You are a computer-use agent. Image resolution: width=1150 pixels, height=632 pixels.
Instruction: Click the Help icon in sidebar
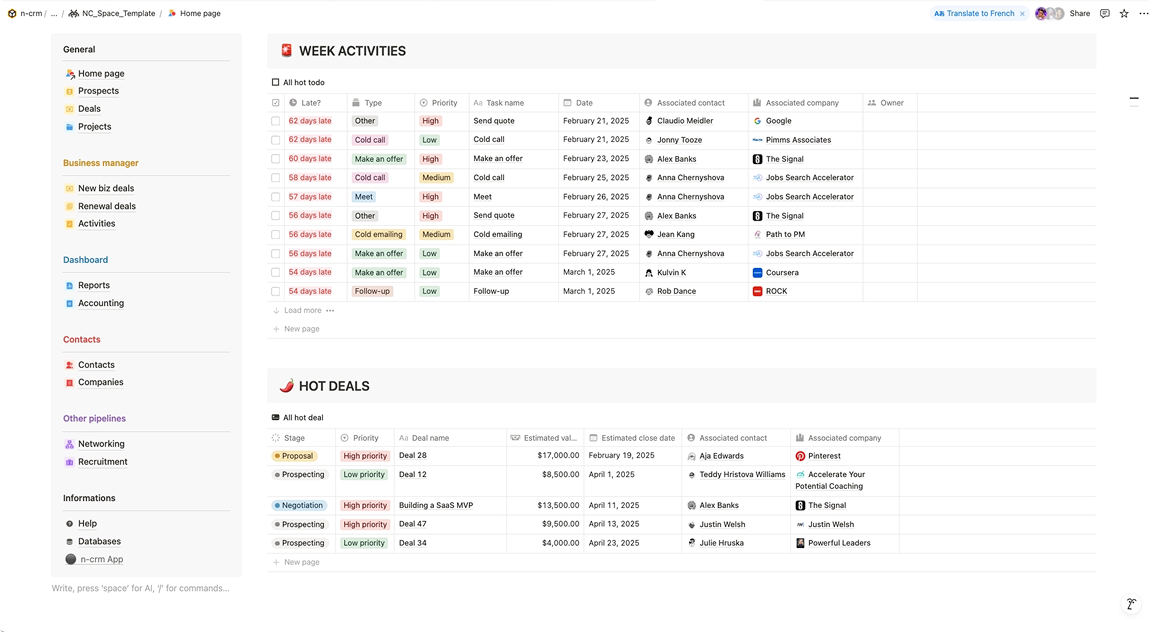tap(70, 523)
